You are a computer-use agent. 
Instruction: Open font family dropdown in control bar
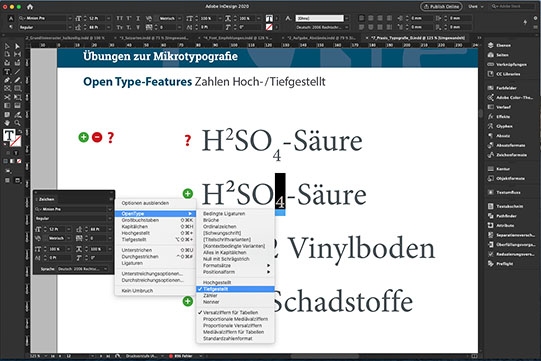pyautogui.click(x=70, y=18)
